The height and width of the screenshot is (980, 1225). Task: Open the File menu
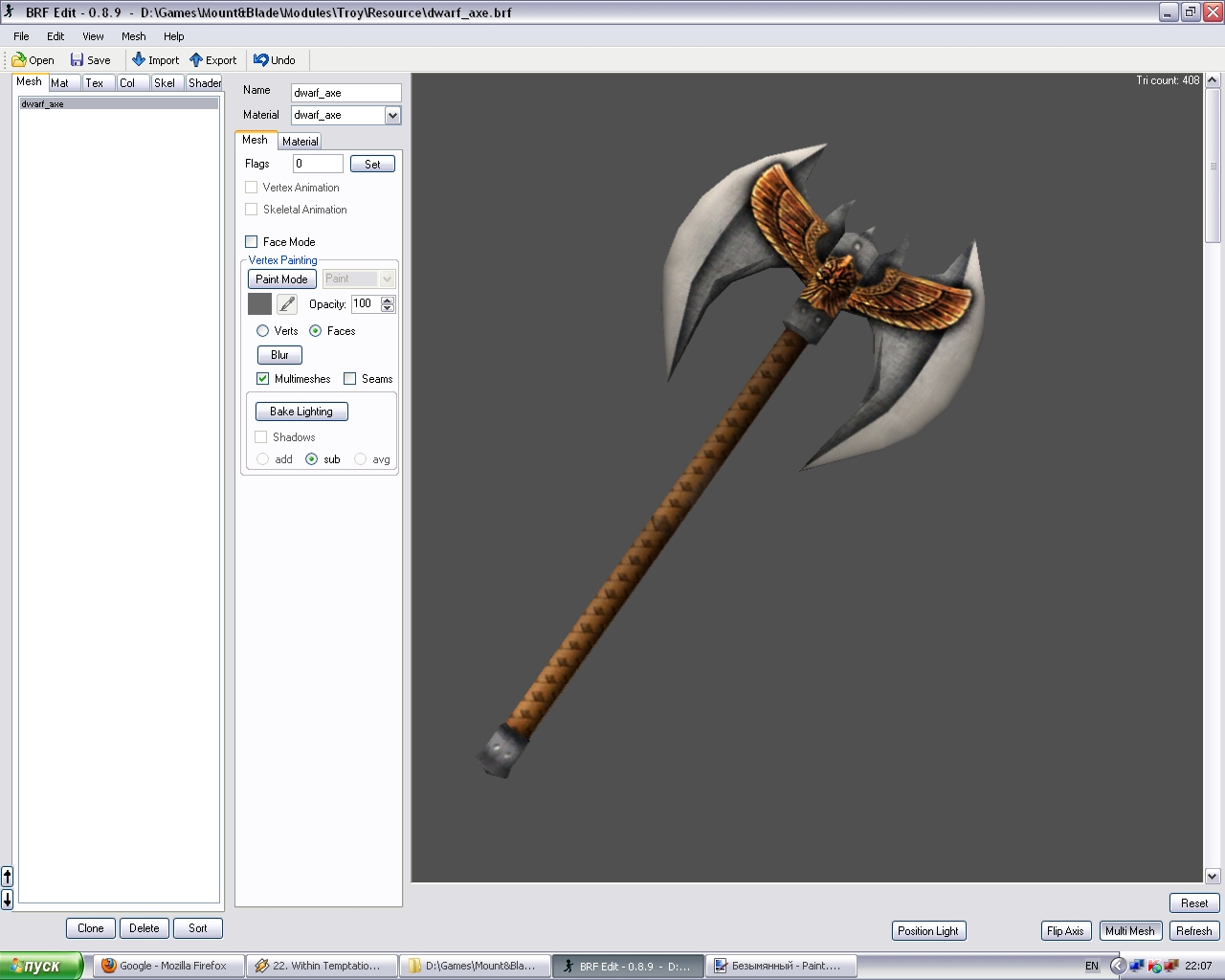point(21,36)
